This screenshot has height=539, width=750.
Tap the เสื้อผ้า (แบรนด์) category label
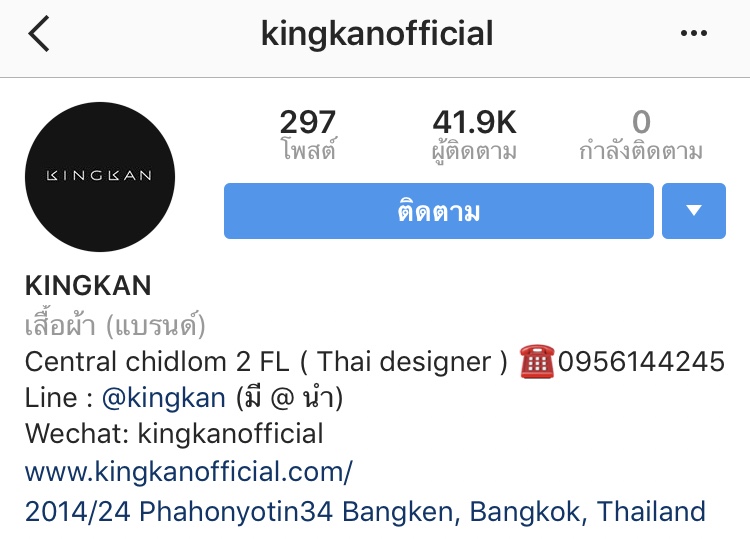pos(115,325)
